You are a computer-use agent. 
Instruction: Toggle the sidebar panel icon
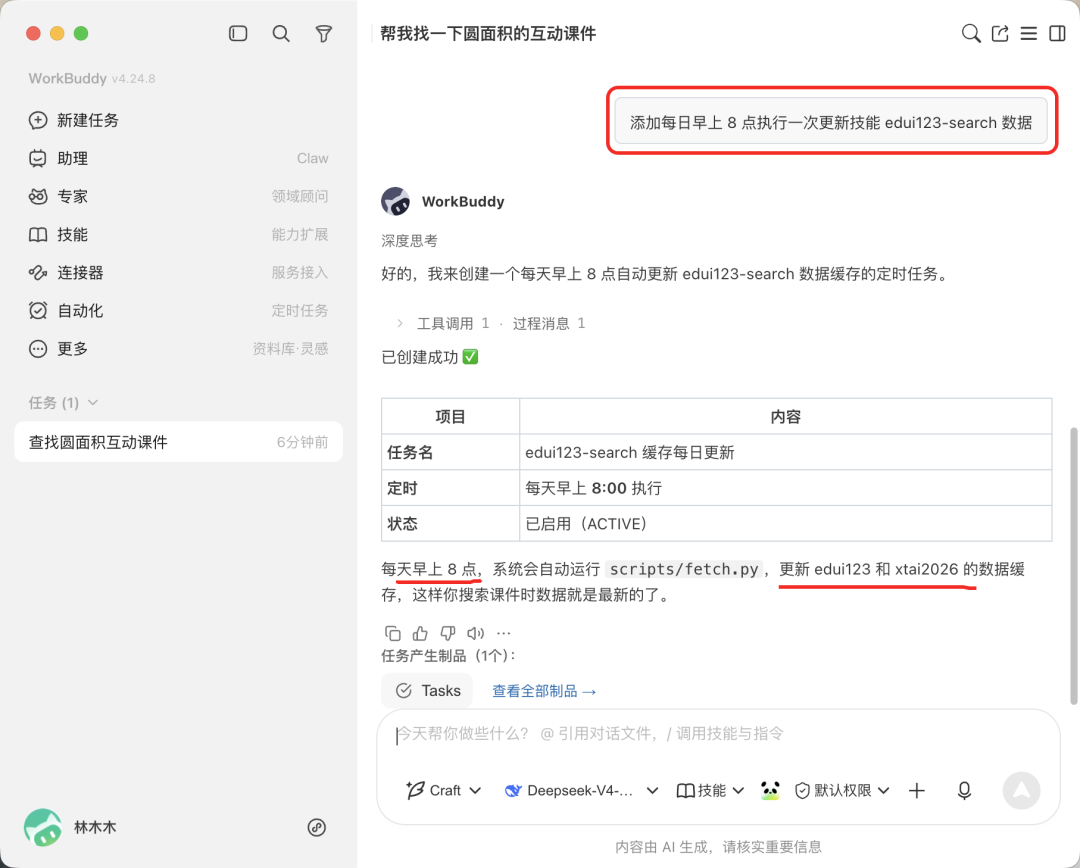[x=238, y=33]
